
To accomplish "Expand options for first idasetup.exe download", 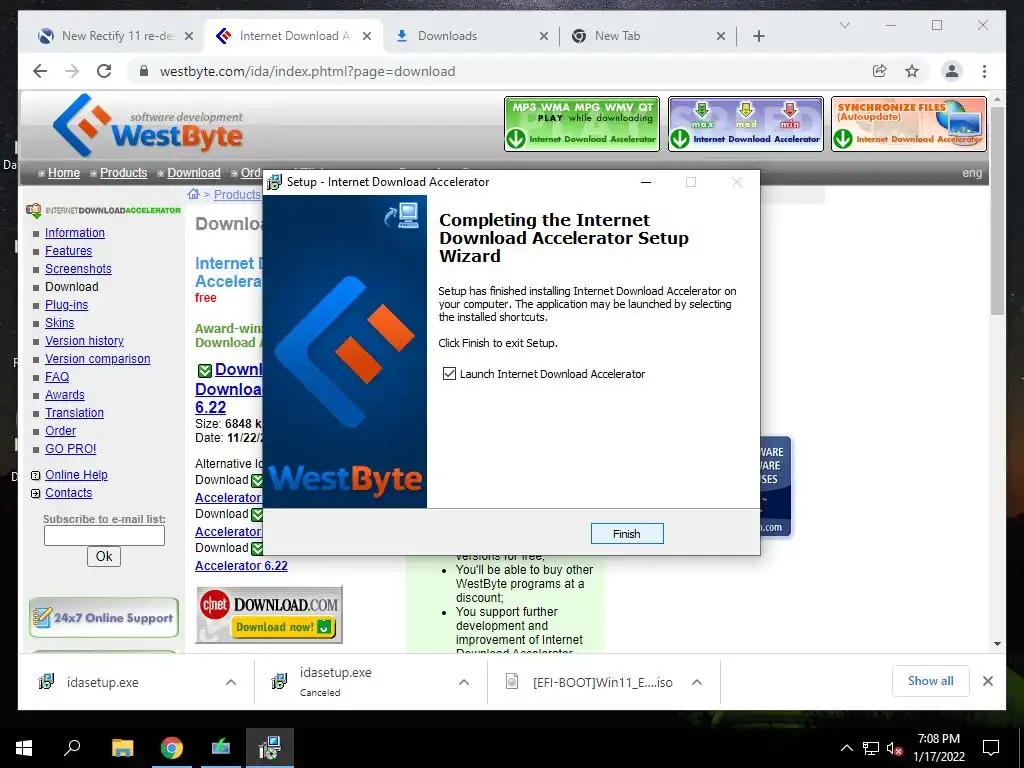I will click(231, 682).
